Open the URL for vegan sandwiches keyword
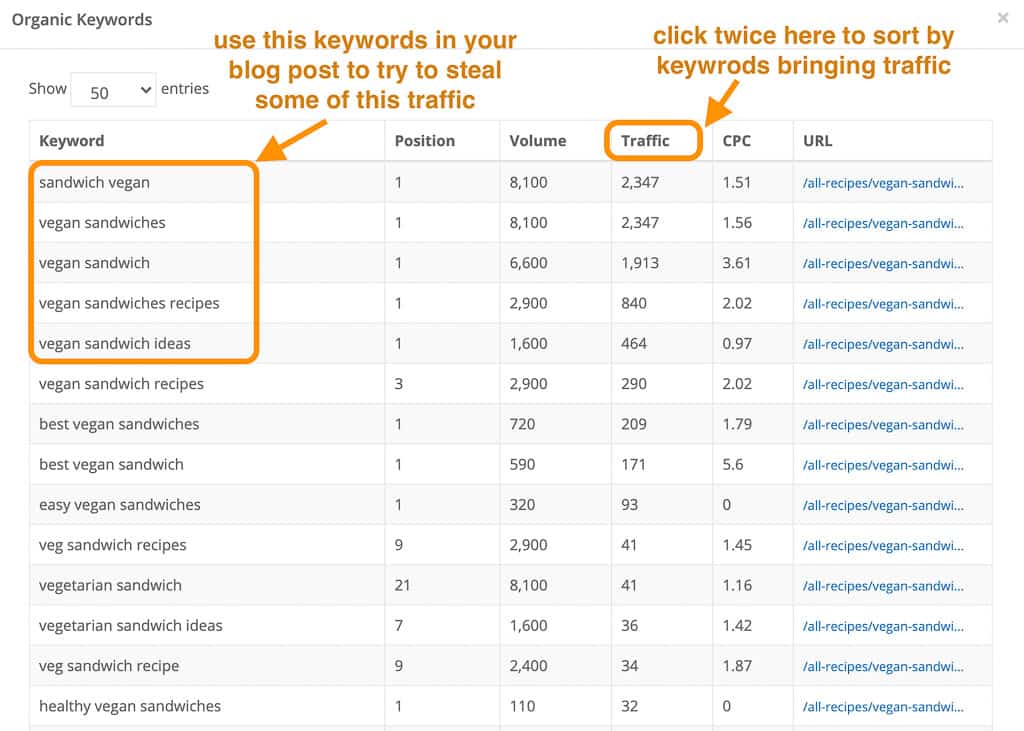 click(x=885, y=222)
